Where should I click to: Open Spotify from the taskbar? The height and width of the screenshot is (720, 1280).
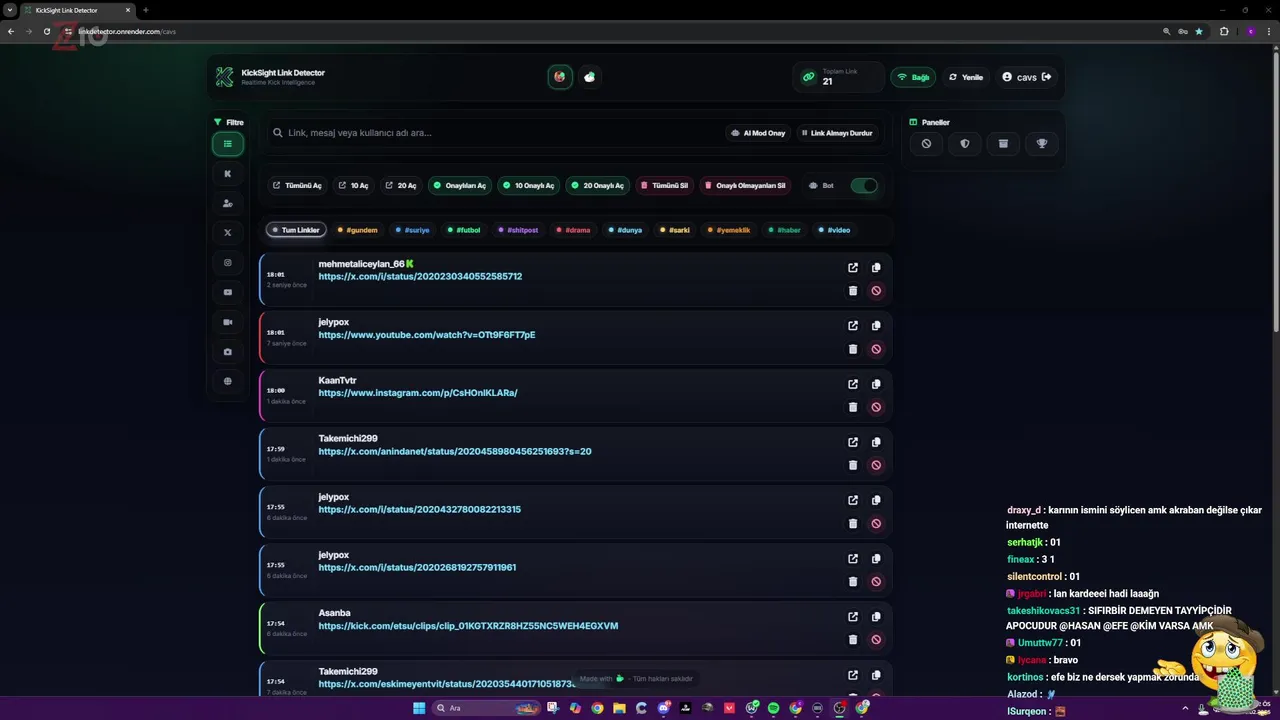[x=773, y=708]
